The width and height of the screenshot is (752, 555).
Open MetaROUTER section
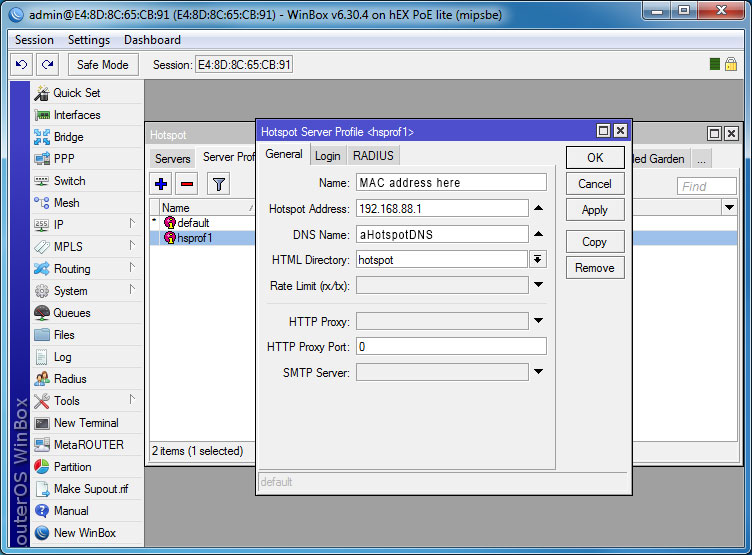[88, 445]
